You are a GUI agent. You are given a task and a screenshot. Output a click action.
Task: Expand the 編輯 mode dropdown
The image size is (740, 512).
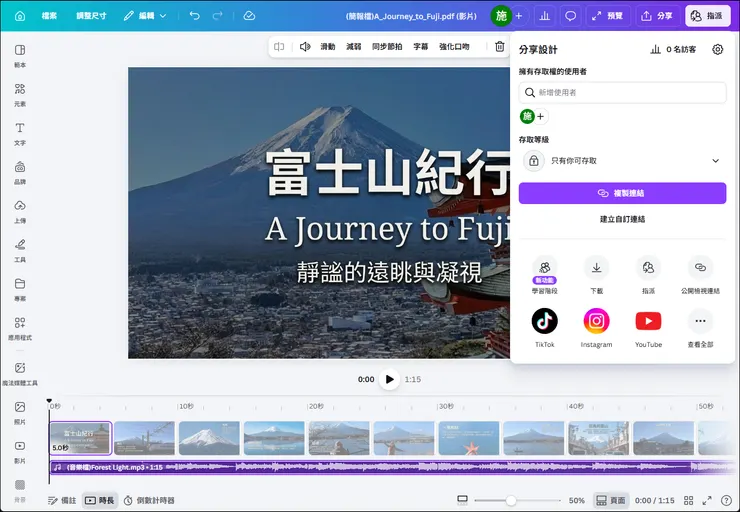(145, 16)
